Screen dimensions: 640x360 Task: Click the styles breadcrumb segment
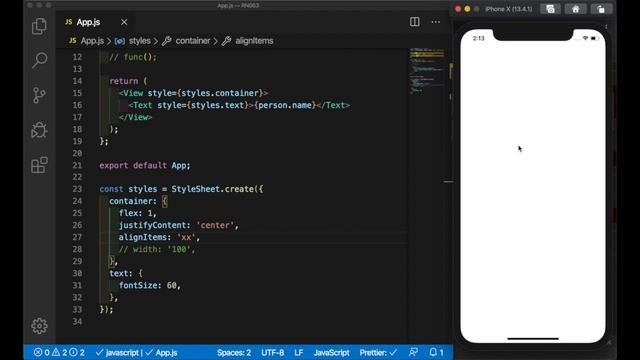tap(140, 41)
